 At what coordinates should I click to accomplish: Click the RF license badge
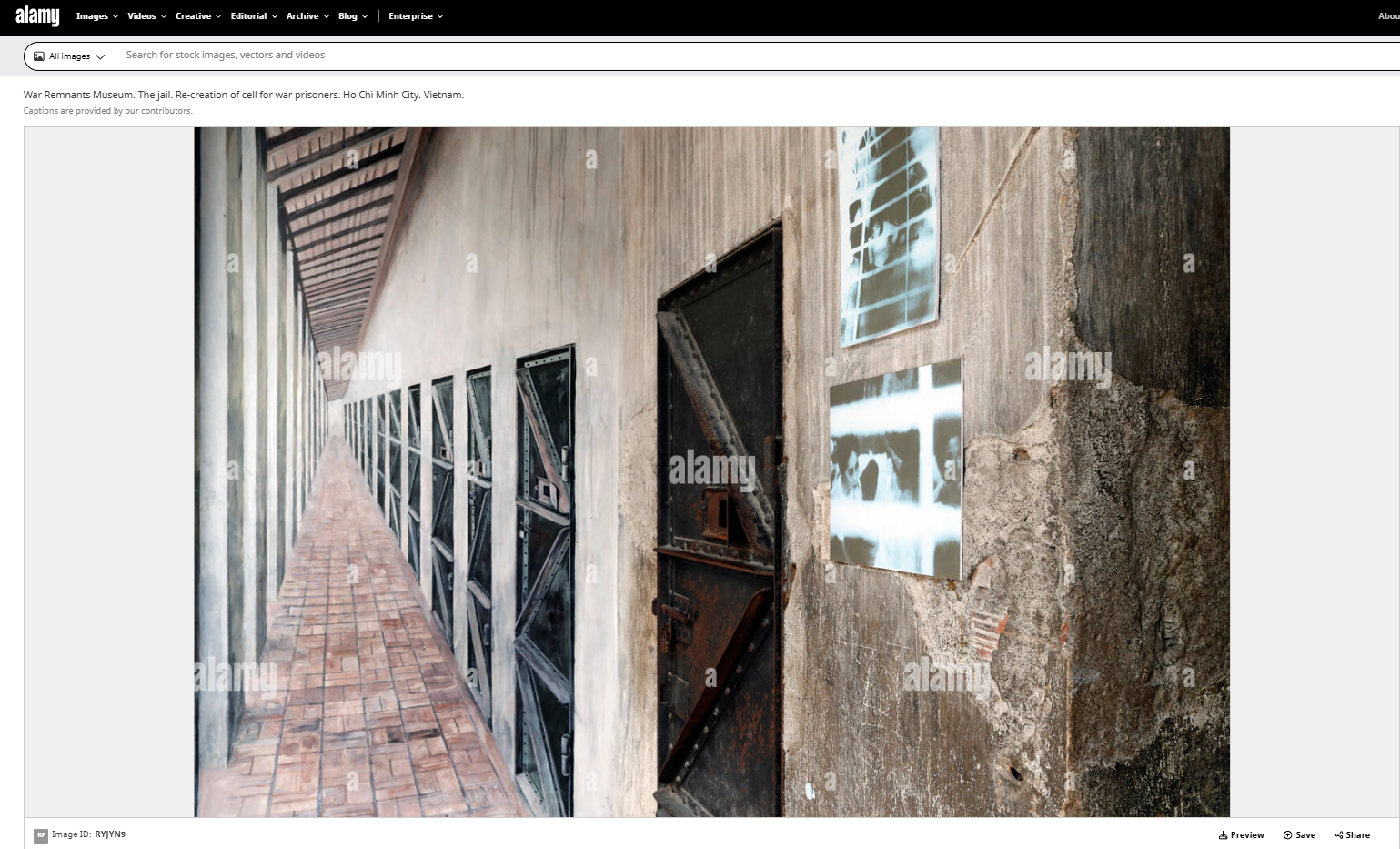(x=40, y=835)
